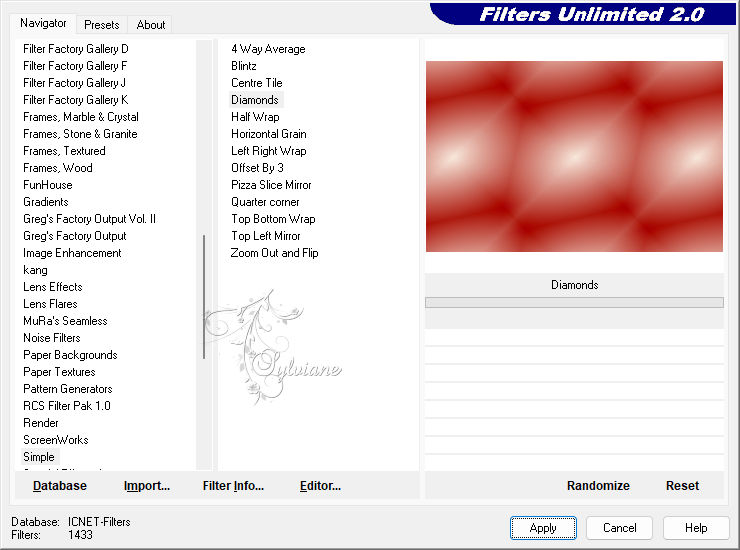This screenshot has height=550, width=740.
Task: Click the red diamonds preview image
Action: point(574,156)
